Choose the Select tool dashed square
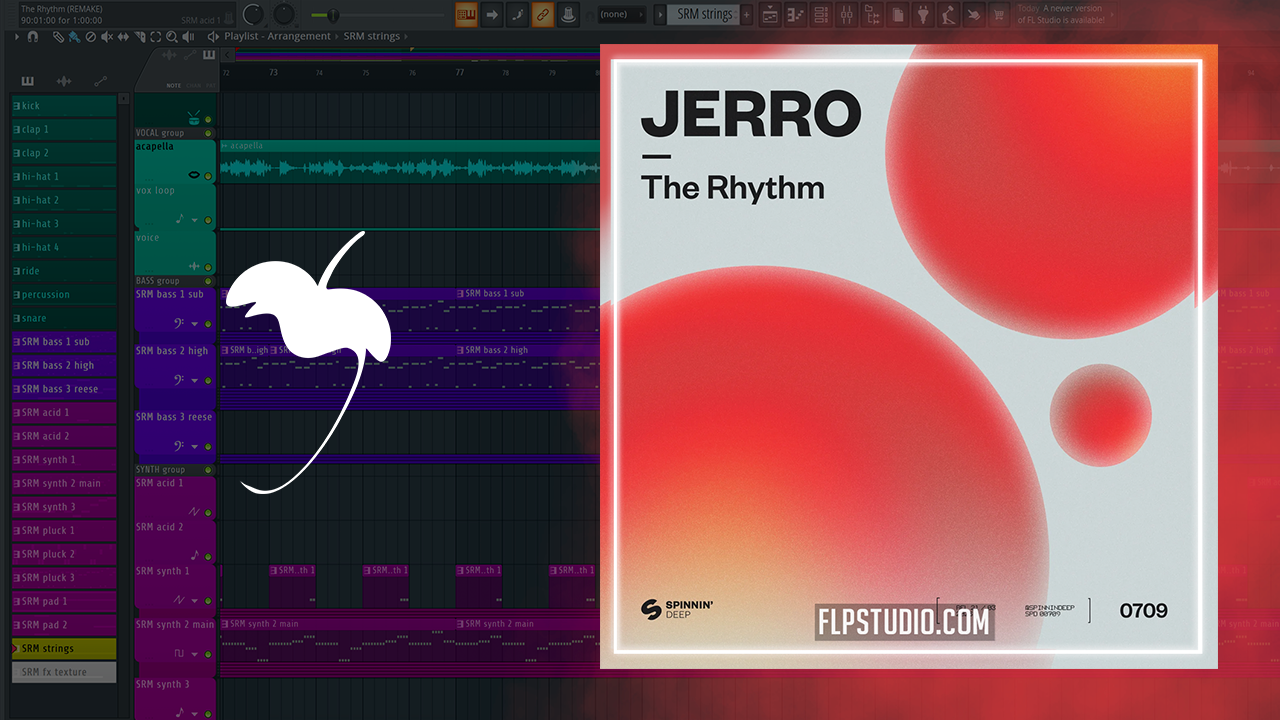1280x720 pixels. tap(156, 36)
